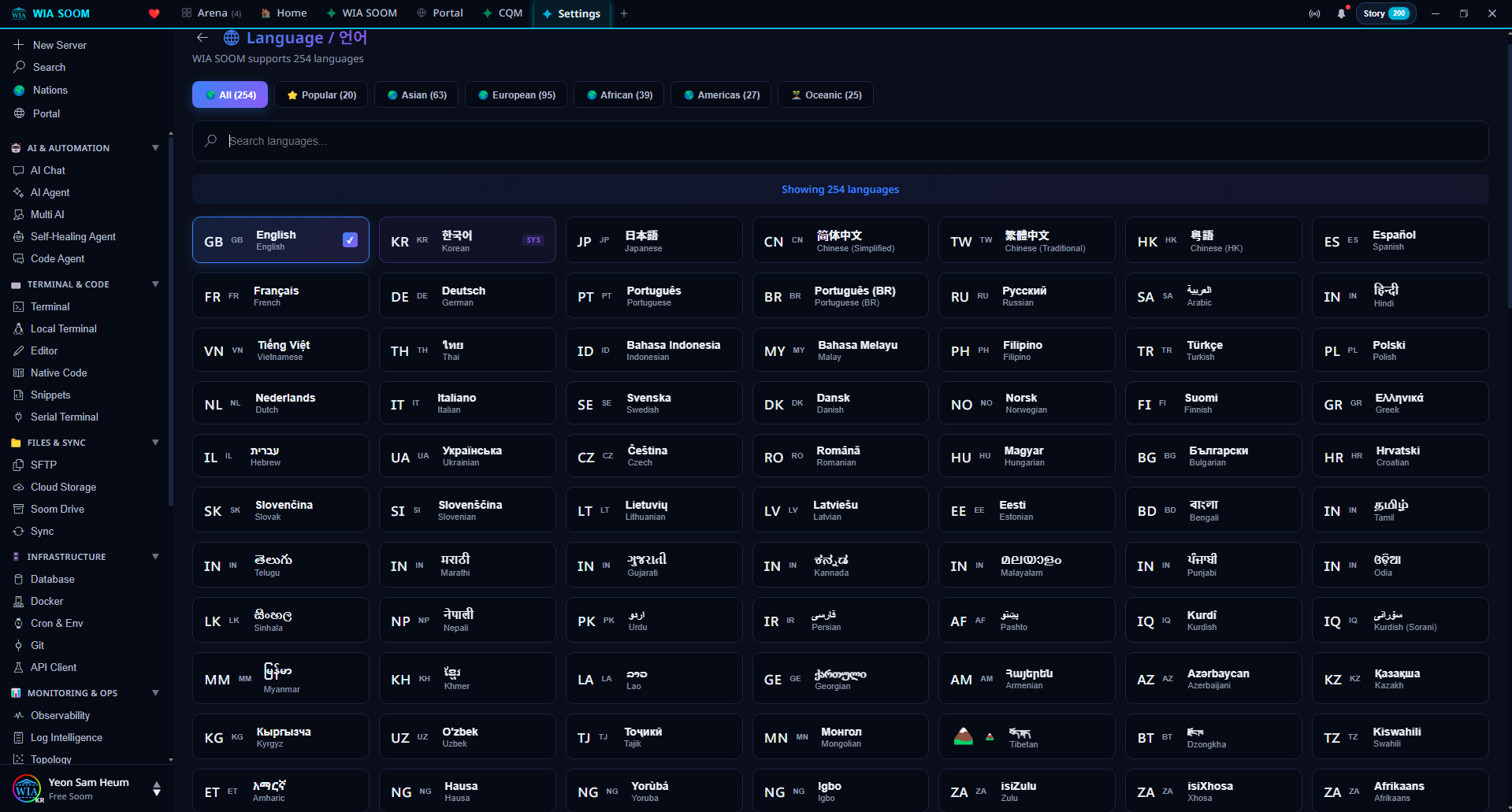Open AI Chat in sidebar

[x=47, y=170]
